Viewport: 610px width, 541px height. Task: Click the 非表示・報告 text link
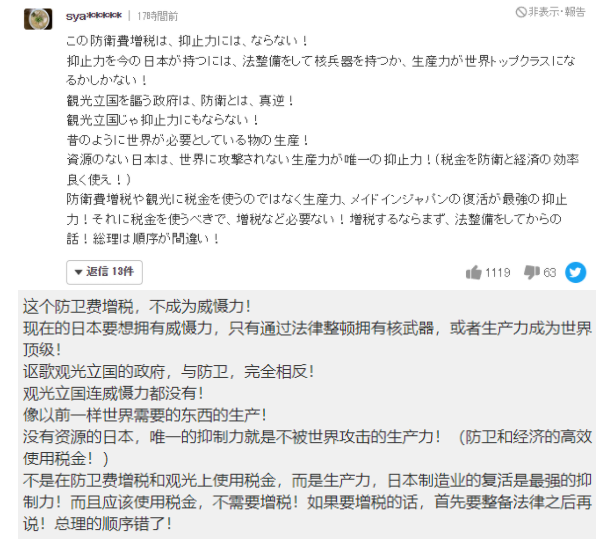pyautogui.click(x=556, y=12)
